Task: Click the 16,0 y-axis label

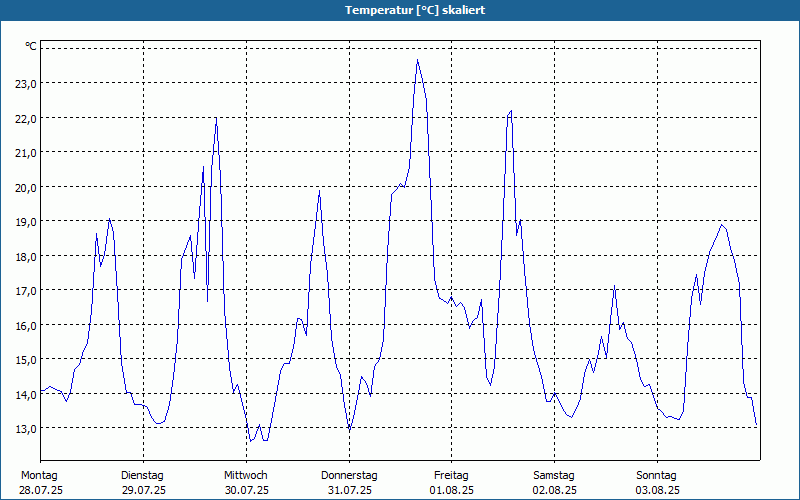Action: coord(26,326)
